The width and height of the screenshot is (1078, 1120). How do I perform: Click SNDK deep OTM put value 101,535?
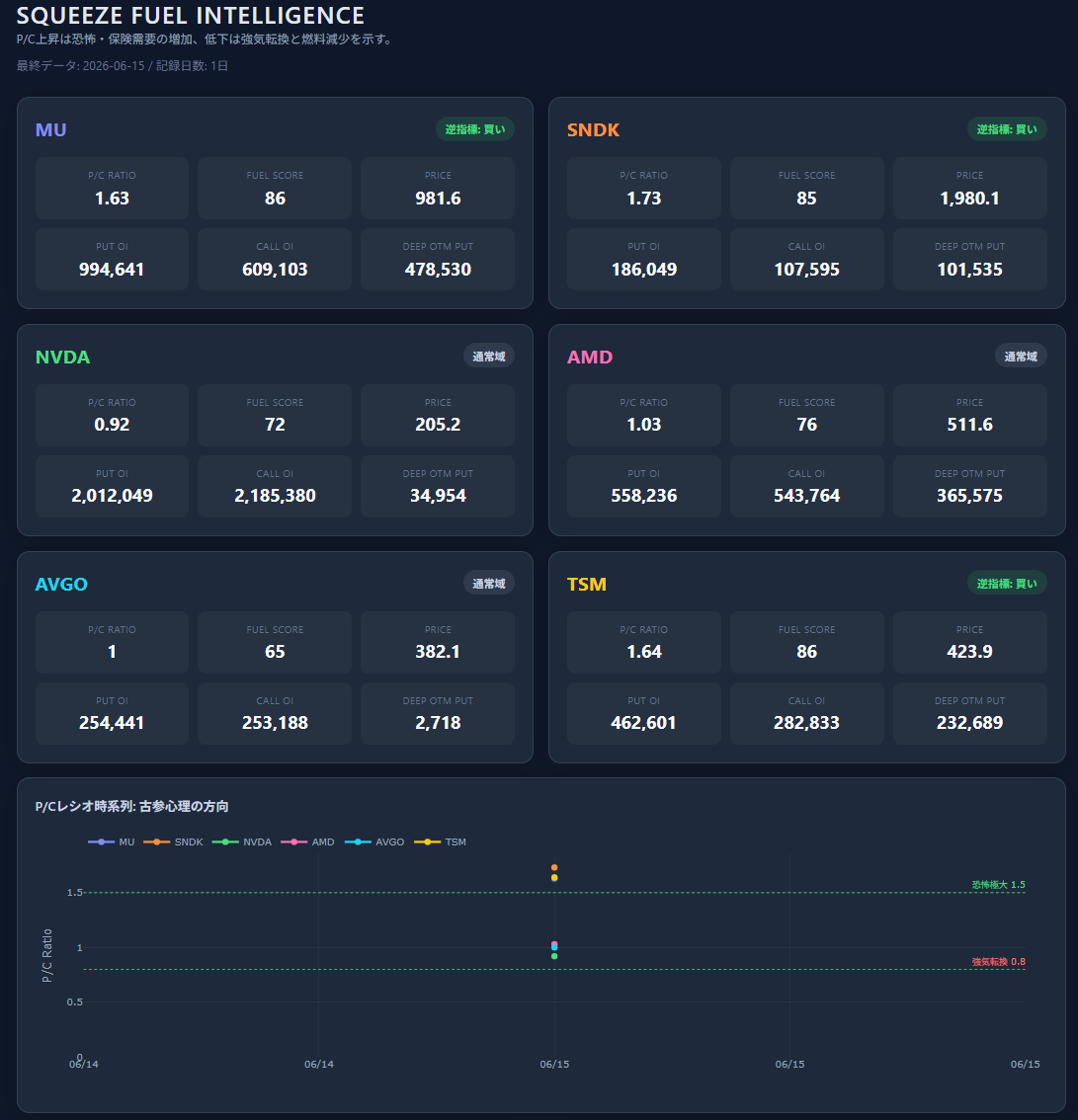pos(969,270)
